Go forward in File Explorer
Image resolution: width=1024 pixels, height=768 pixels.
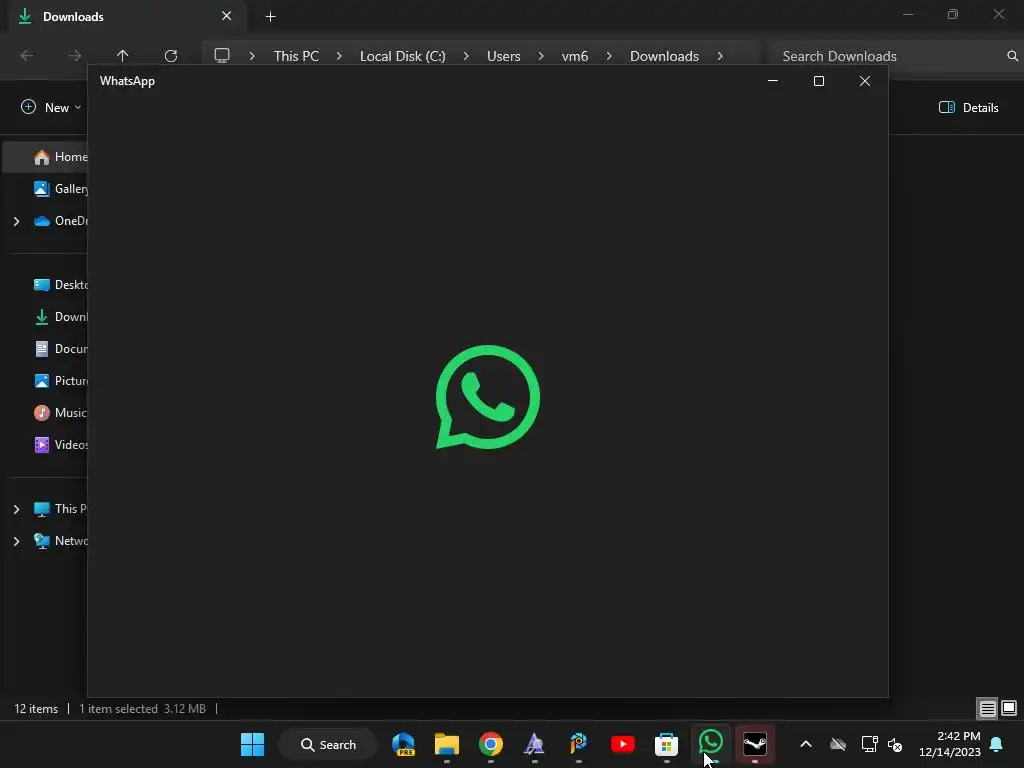click(75, 56)
